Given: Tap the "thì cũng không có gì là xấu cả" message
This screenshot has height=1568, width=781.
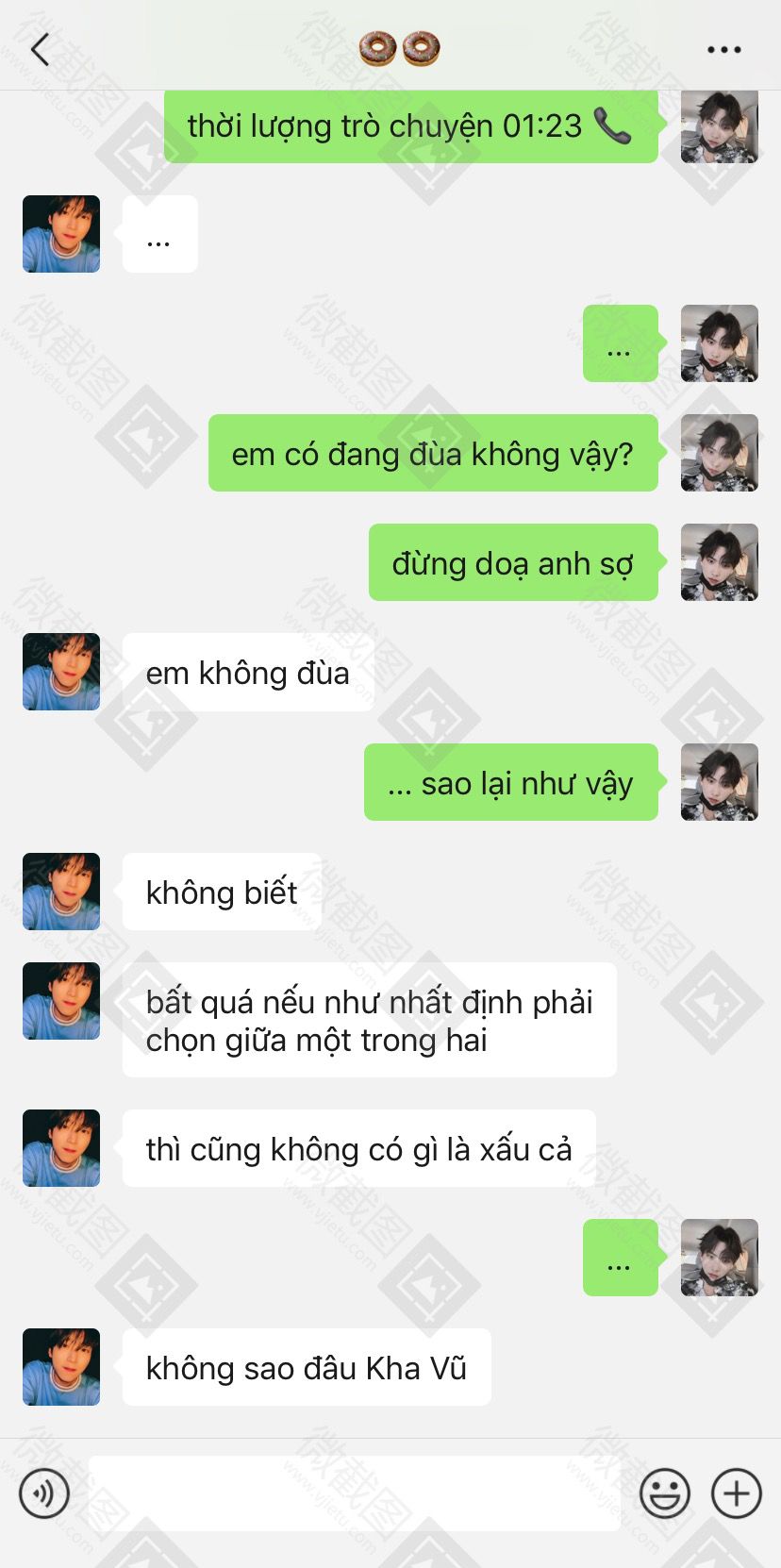Looking at the screenshot, I should pyautogui.click(x=359, y=1148).
